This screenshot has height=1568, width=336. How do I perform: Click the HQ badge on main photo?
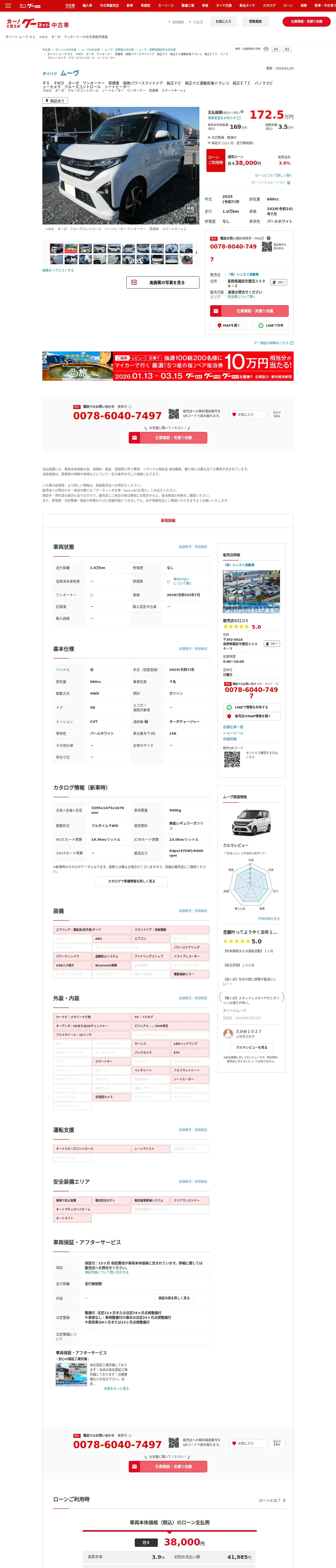[190, 209]
